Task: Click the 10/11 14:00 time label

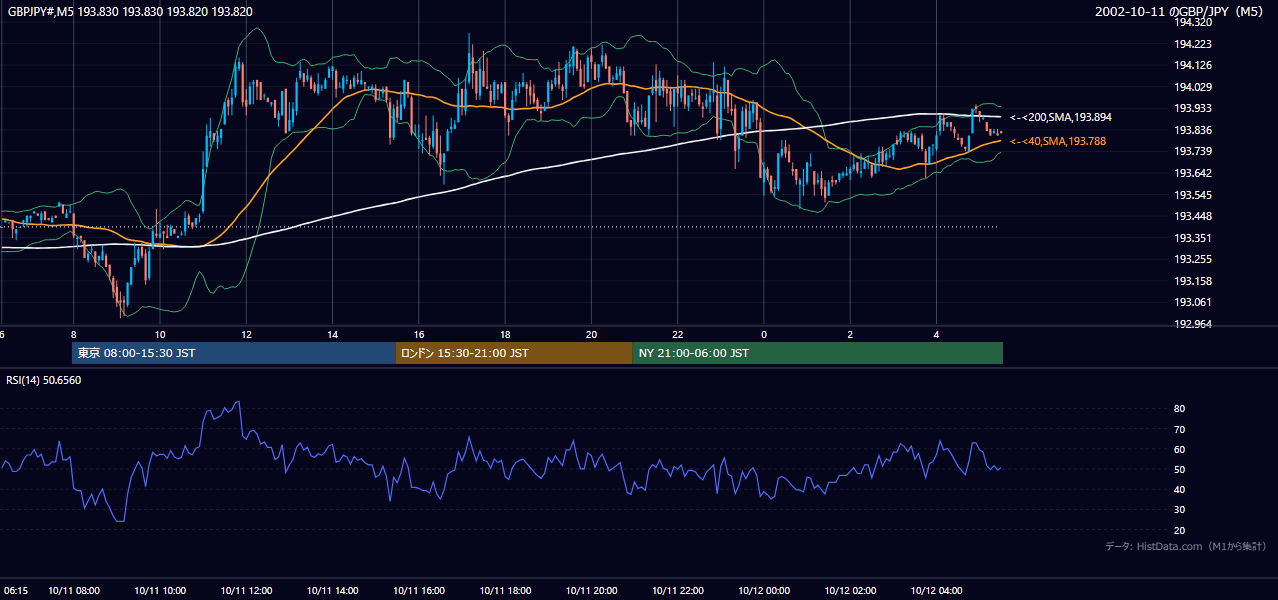Action: [x=332, y=591]
